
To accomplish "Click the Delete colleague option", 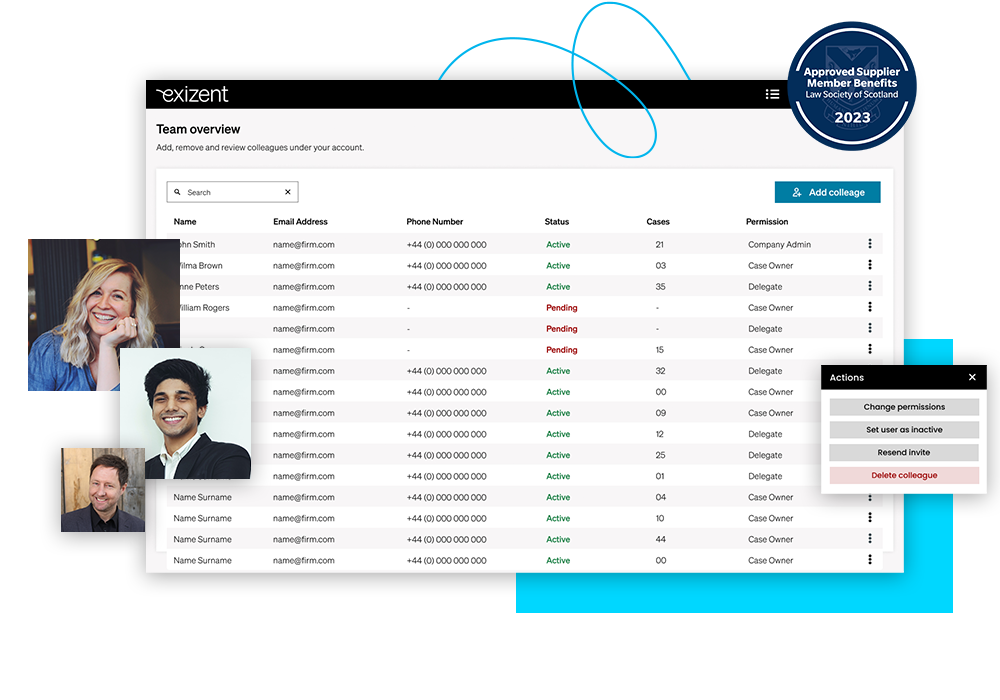I will (903, 475).
